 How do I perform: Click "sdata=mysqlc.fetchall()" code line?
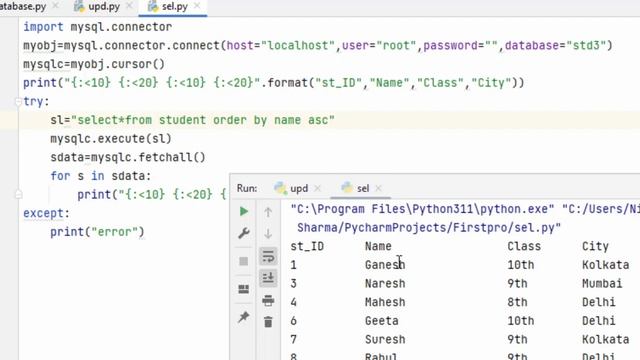(128, 158)
